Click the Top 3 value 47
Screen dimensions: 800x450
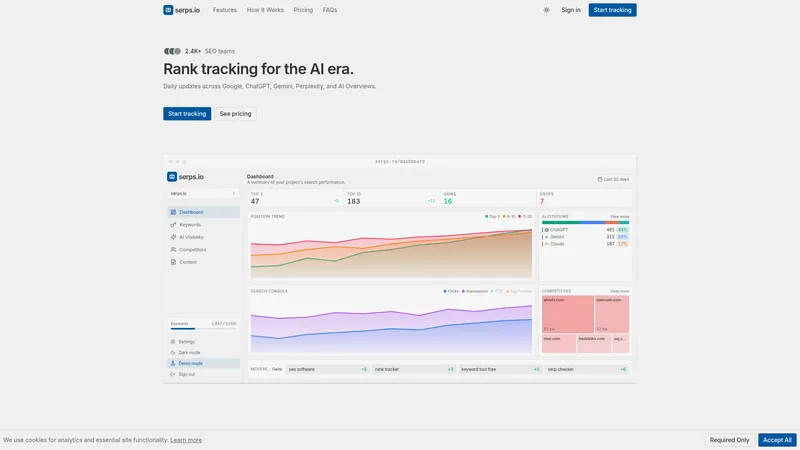point(255,202)
